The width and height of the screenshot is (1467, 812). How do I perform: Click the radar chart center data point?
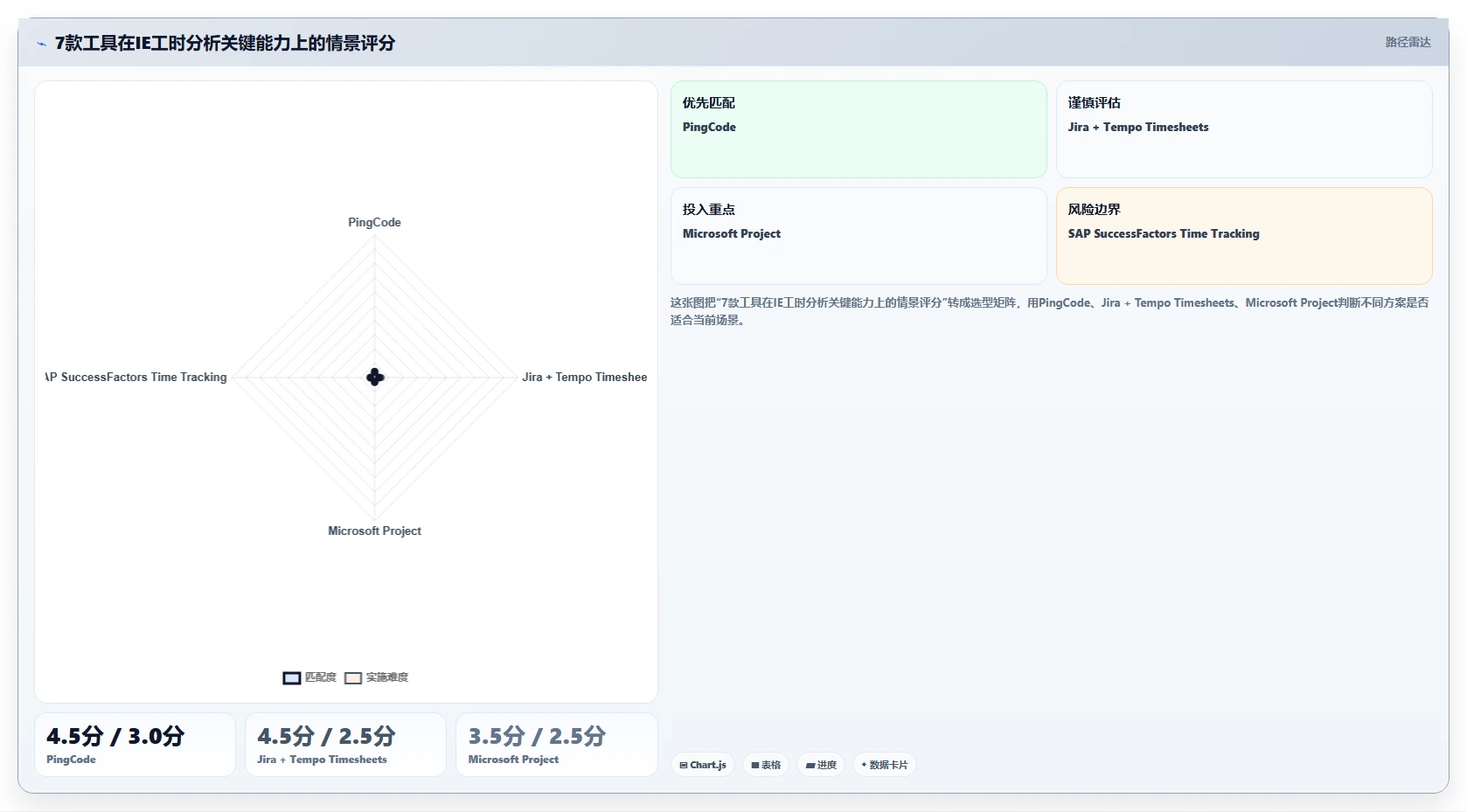tap(375, 378)
